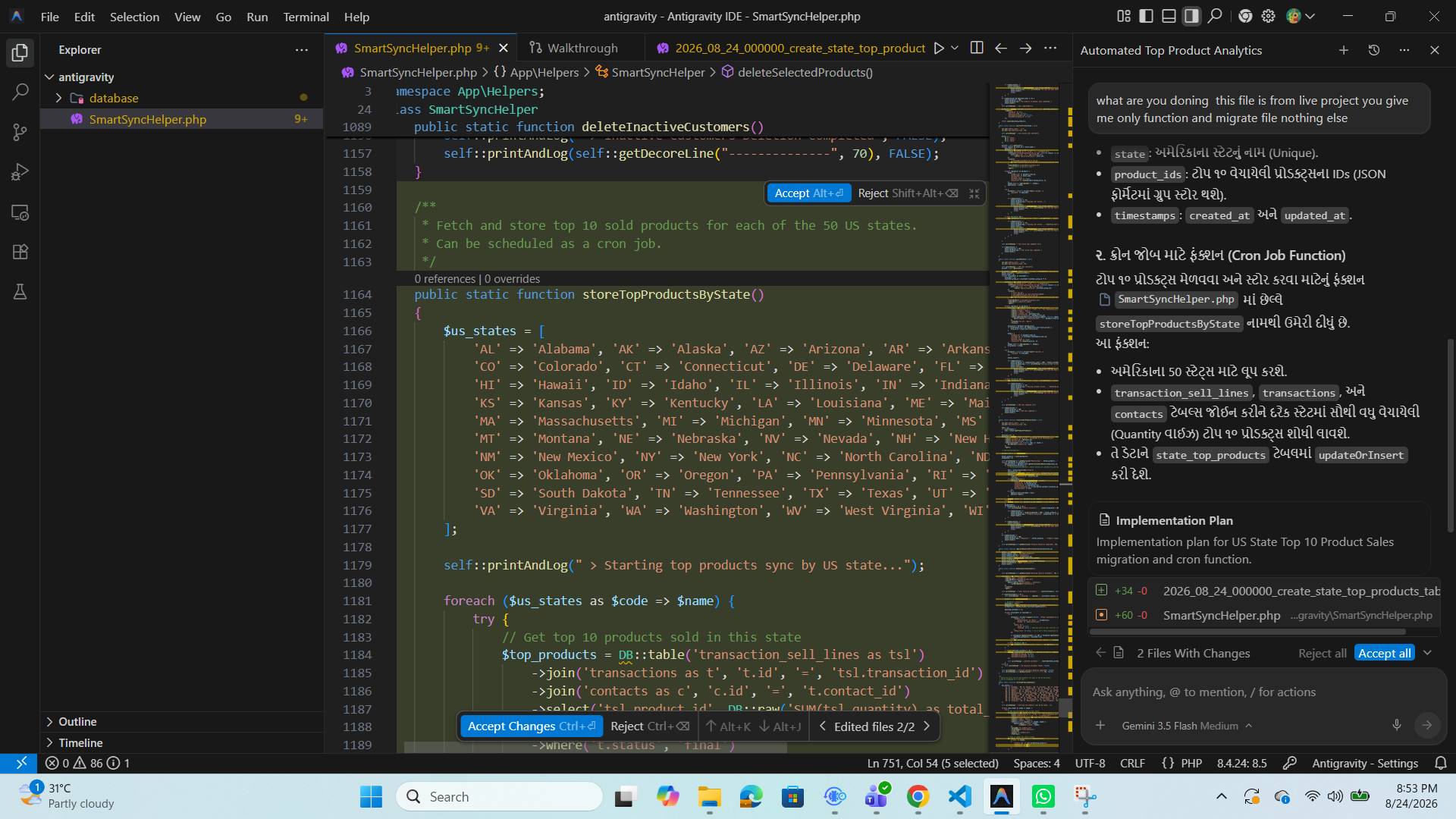
Task: Click Accept all button in chat
Action: coord(1384,653)
